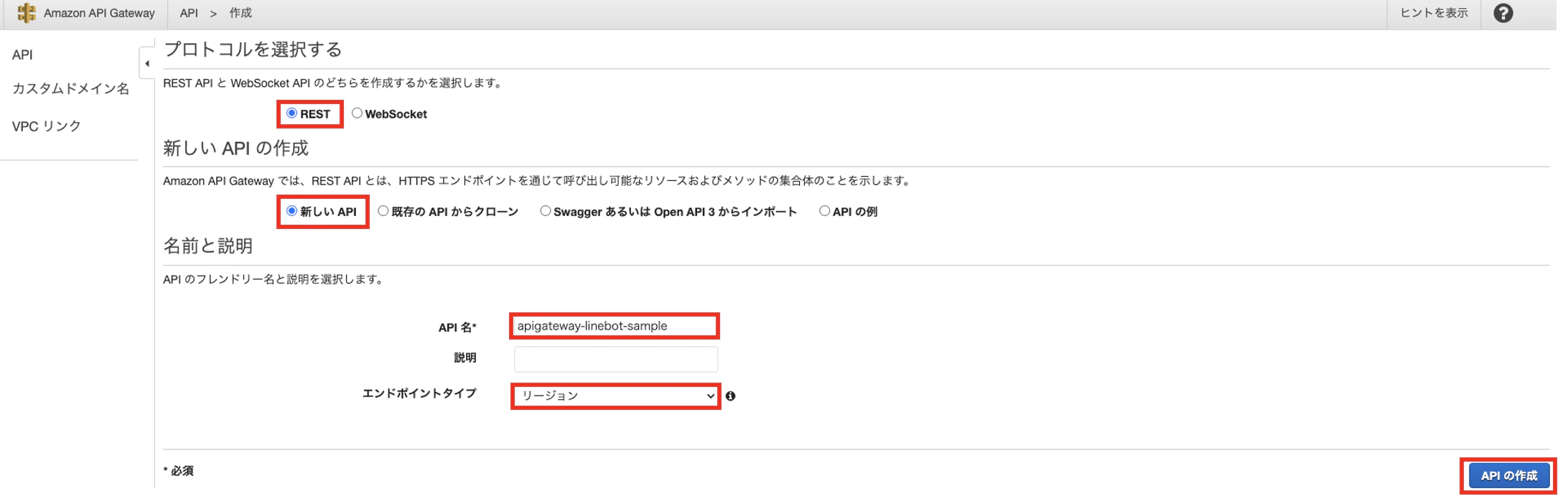Viewport: 1568px width, 504px height.
Task: Open カスタムドメイン名 in the sidebar
Action: coord(70,89)
